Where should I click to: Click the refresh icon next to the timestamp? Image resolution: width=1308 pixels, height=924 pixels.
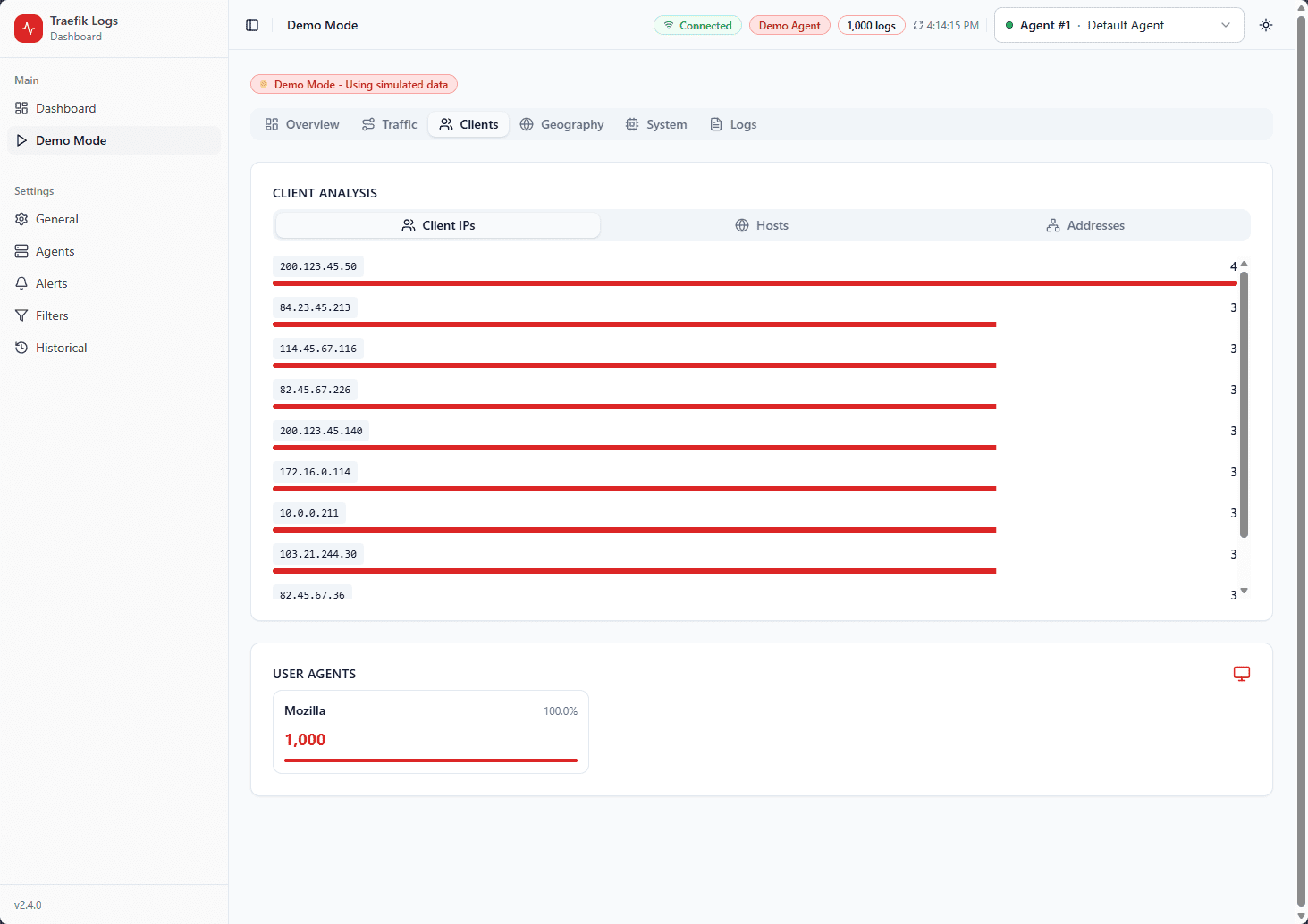920,25
